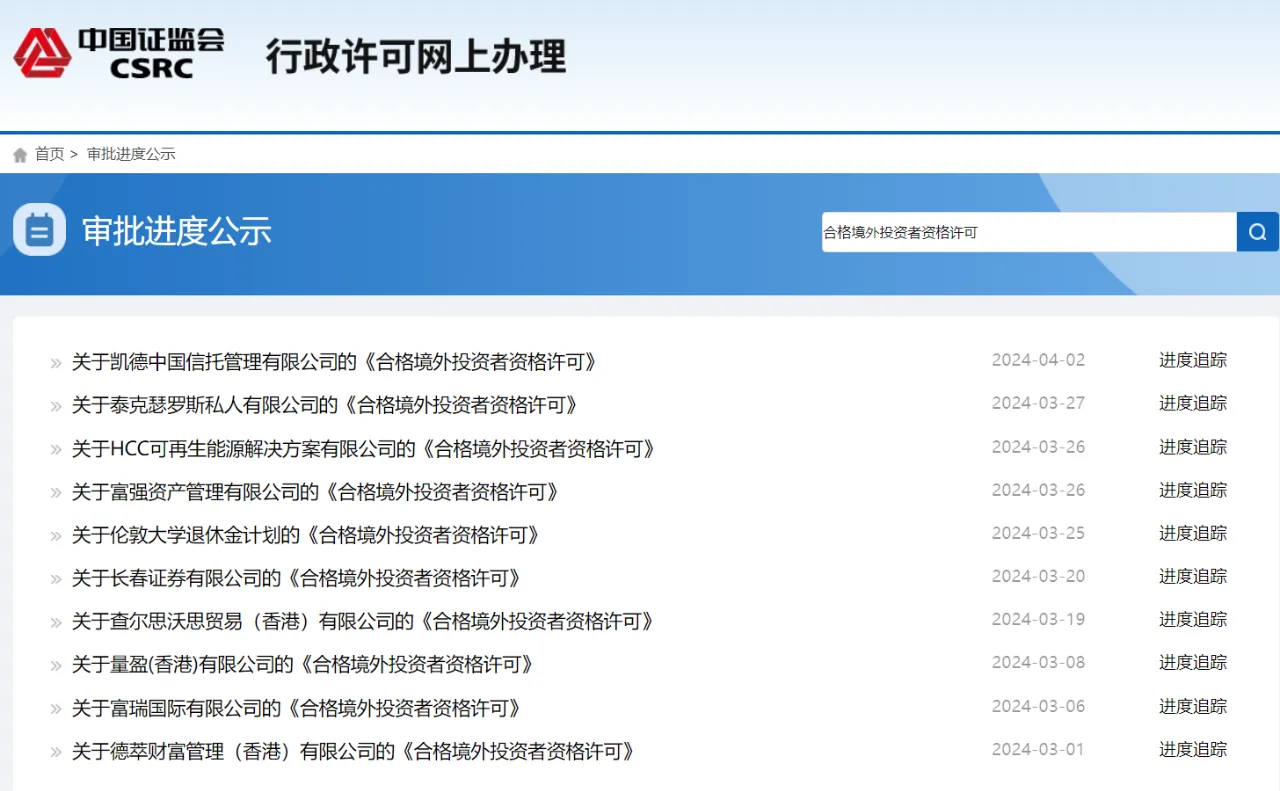Focus the search field containing 合格境外投资者资格许可
This screenshot has width=1280, height=791.
click(1028, 232)
